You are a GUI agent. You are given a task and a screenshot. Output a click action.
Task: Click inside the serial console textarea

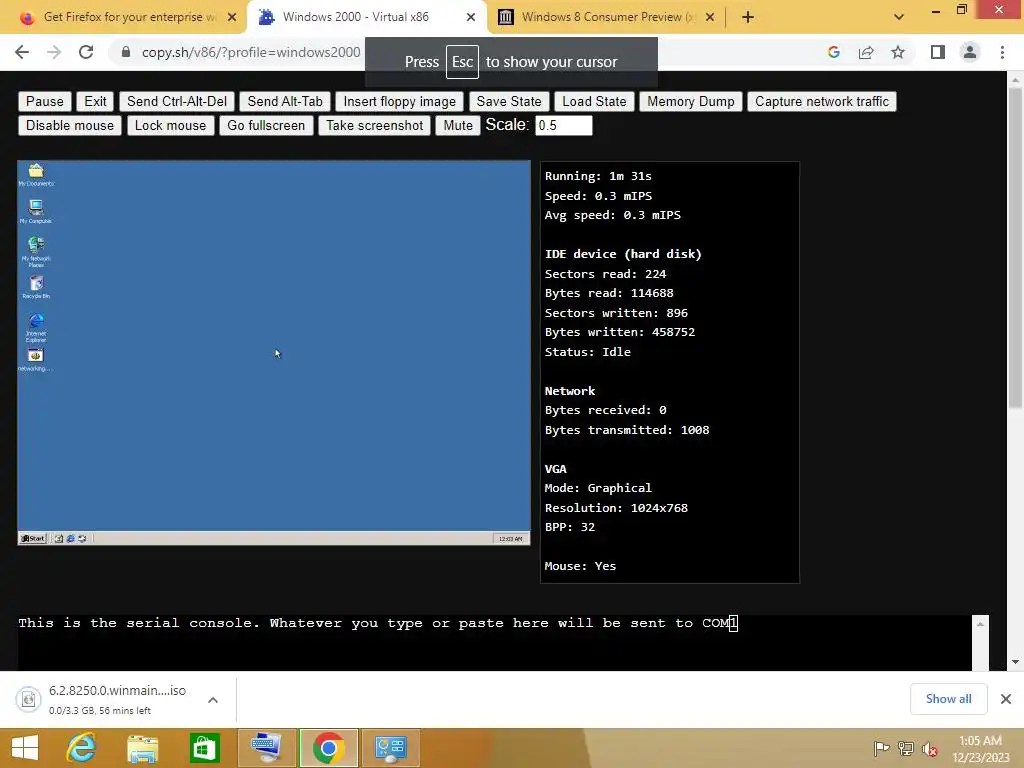click(x=494, y=643)
